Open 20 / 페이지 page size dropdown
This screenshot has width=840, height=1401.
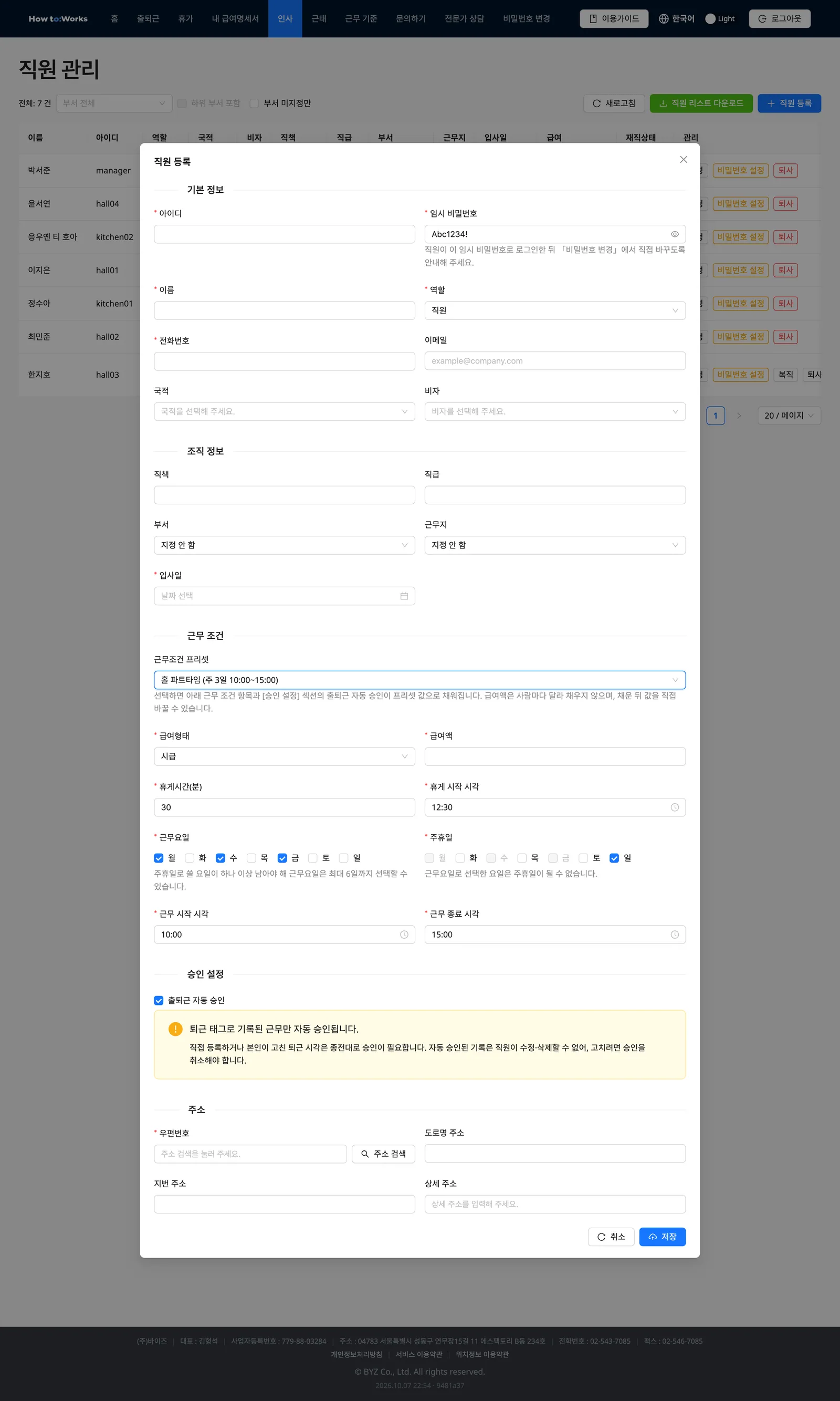[789, 416]
